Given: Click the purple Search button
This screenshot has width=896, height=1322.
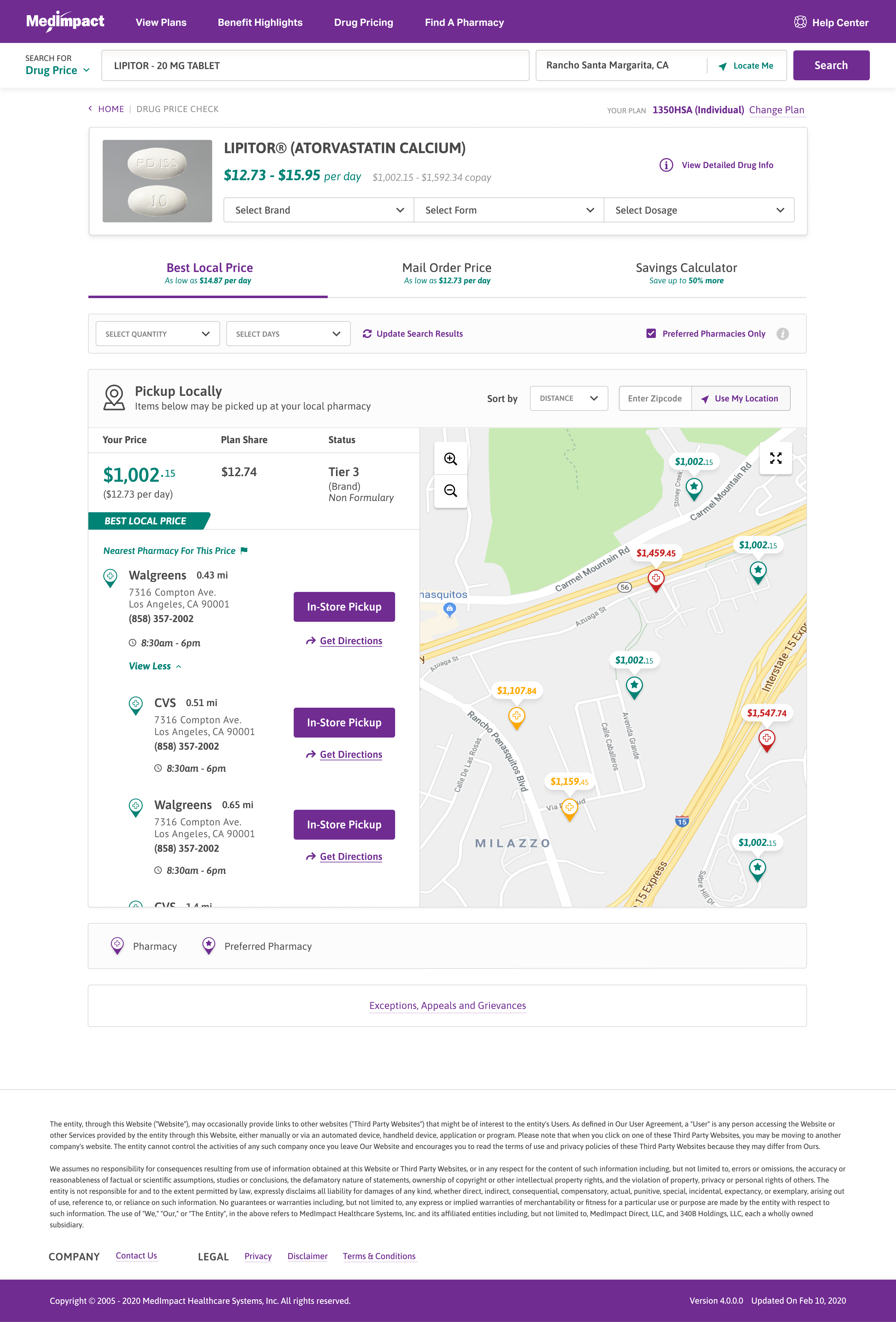Looking at the screenshot, I should [831, 65].
